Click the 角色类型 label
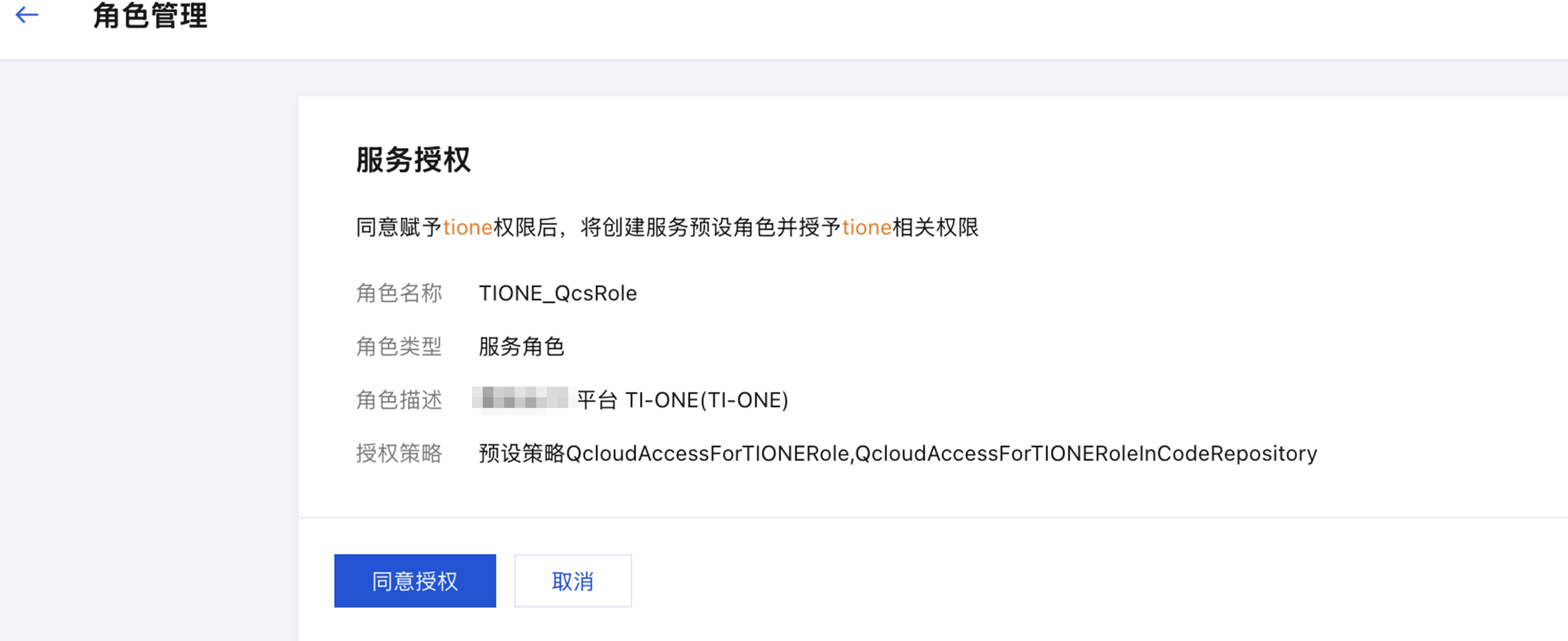Viewport: 1568px width, 641px height. tap(399, 346)
